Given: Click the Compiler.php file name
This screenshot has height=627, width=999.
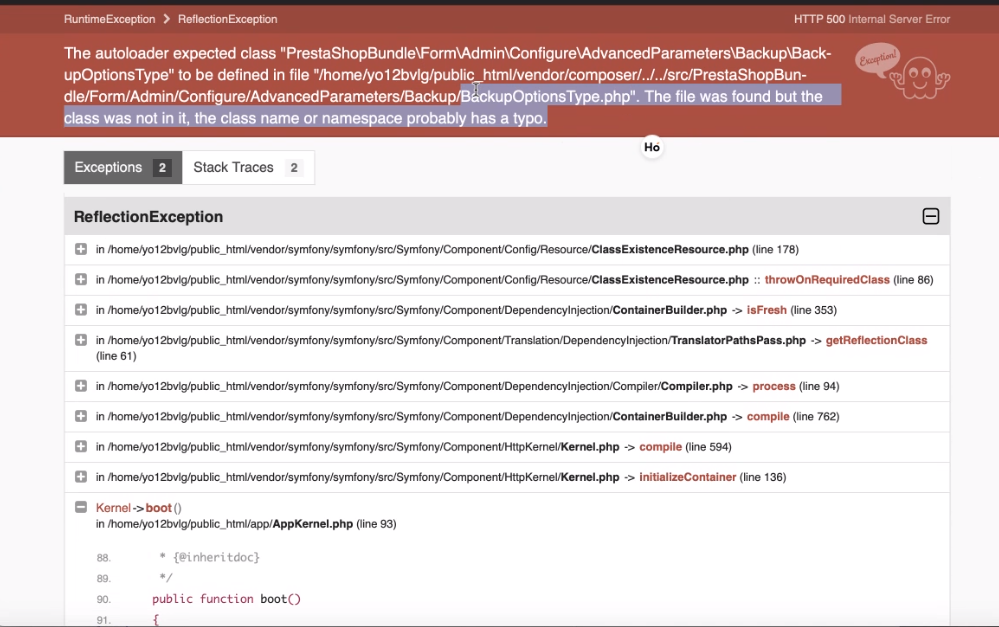Looking at the screenshot, I should click(x=696, y=386).
